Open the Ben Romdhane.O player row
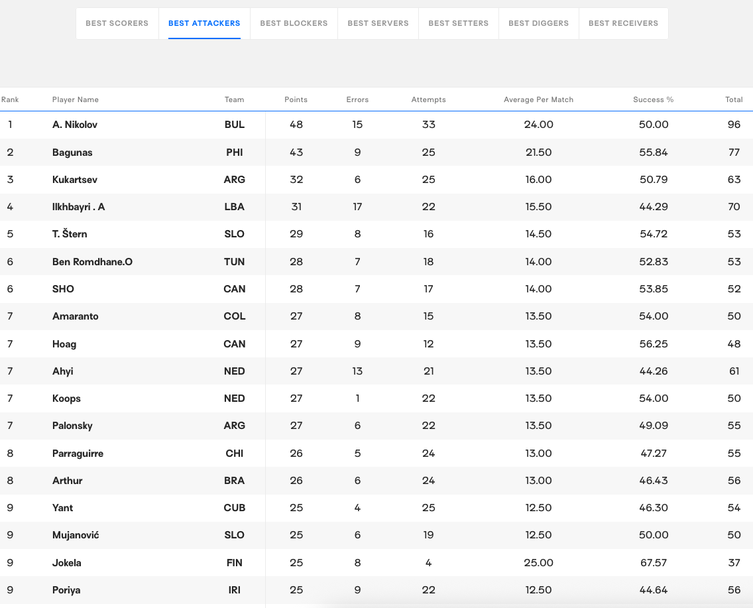The image size is (753, 608). click(x=92, y=262)
